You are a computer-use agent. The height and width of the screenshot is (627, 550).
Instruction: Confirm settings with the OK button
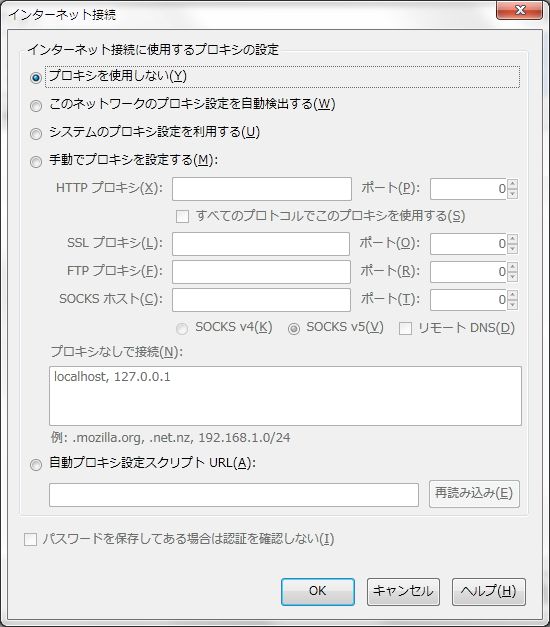click(318, 591)
